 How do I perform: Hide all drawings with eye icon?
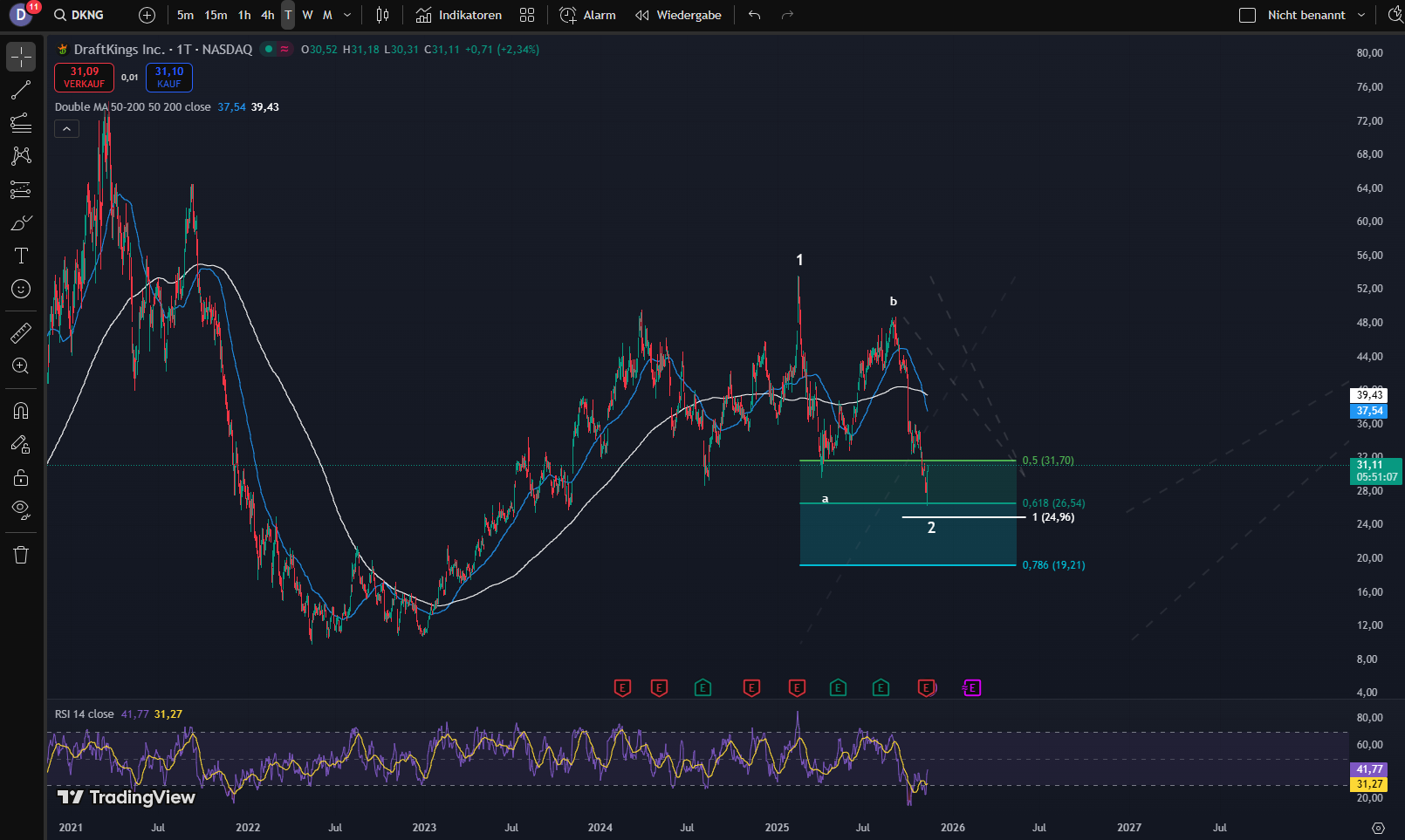click(x=21, y=509)
